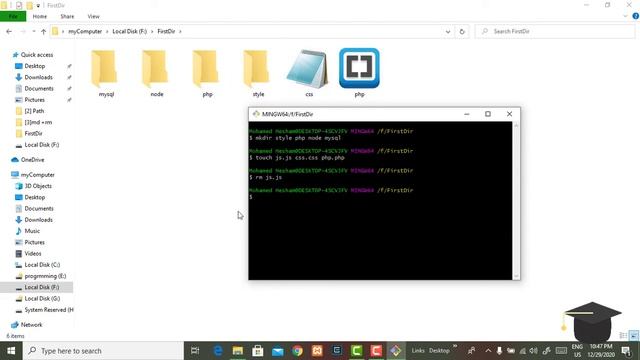This screenshot has height=360, width=640.
Task: Expand the ribbon with the chevron
Action: click(x=625, y=16)
